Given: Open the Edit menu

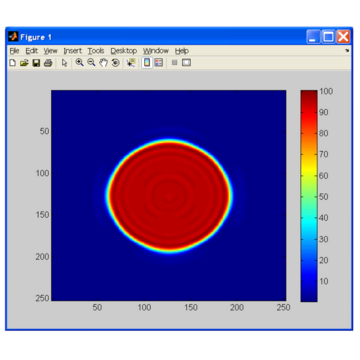Looking at the screenshot, I should 32,51.
